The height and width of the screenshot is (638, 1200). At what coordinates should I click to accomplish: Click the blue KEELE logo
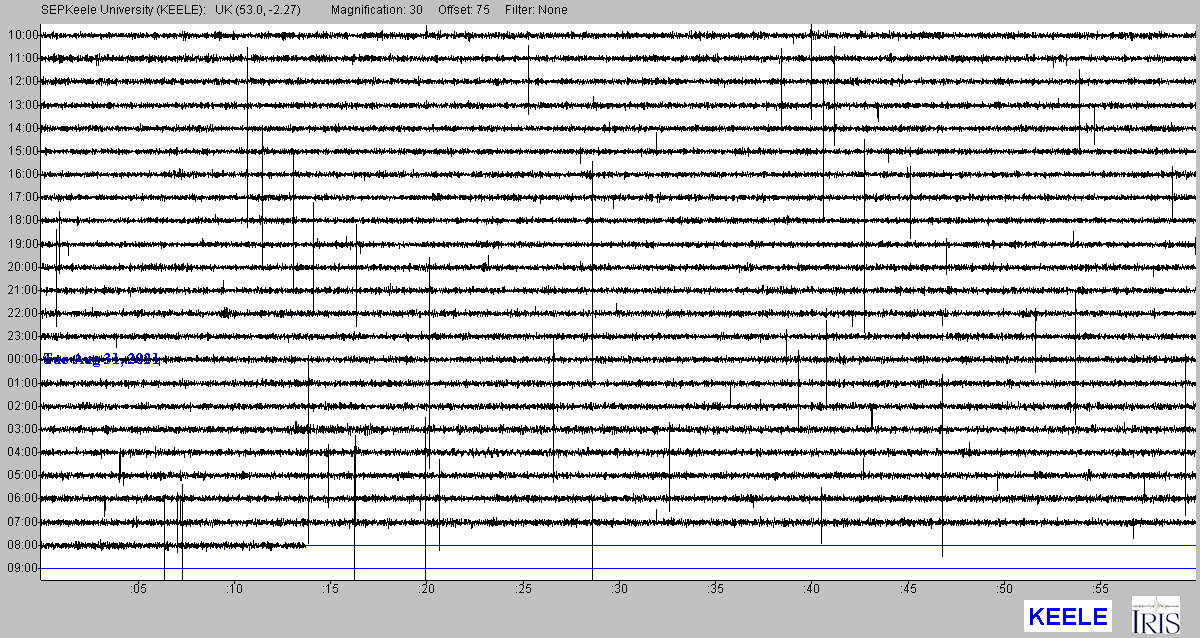[1068, 616]
